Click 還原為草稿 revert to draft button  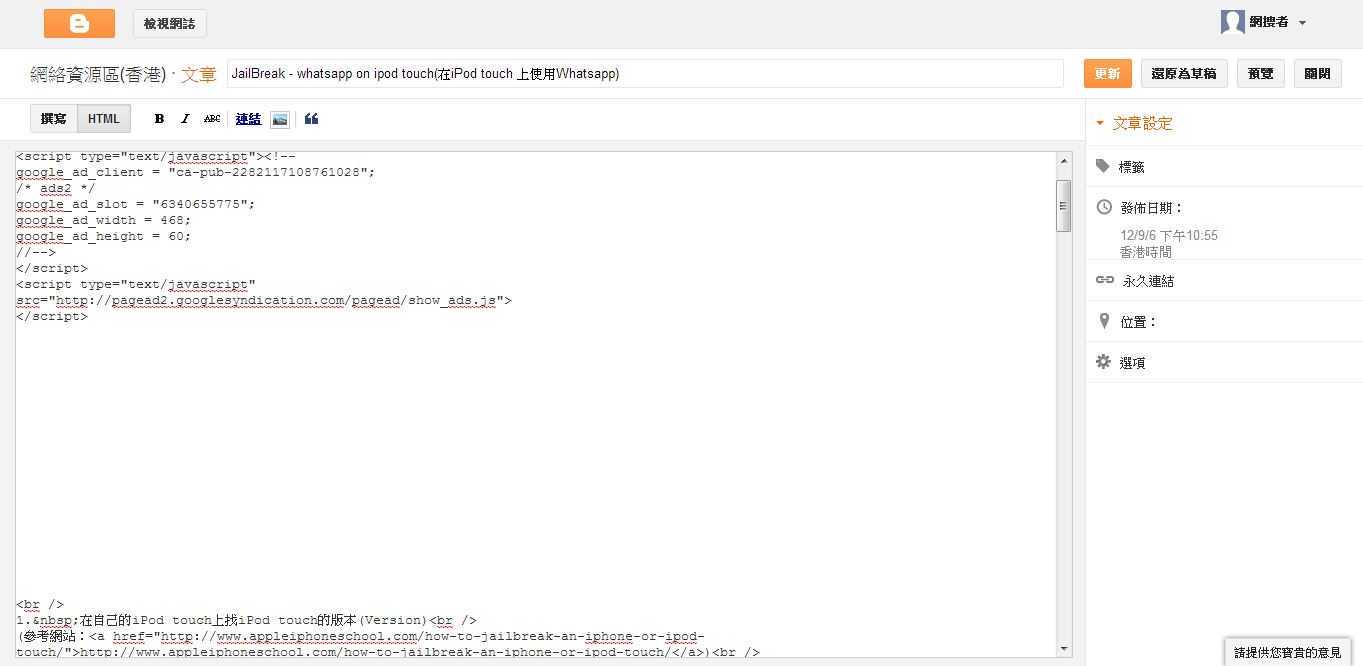1184,73
